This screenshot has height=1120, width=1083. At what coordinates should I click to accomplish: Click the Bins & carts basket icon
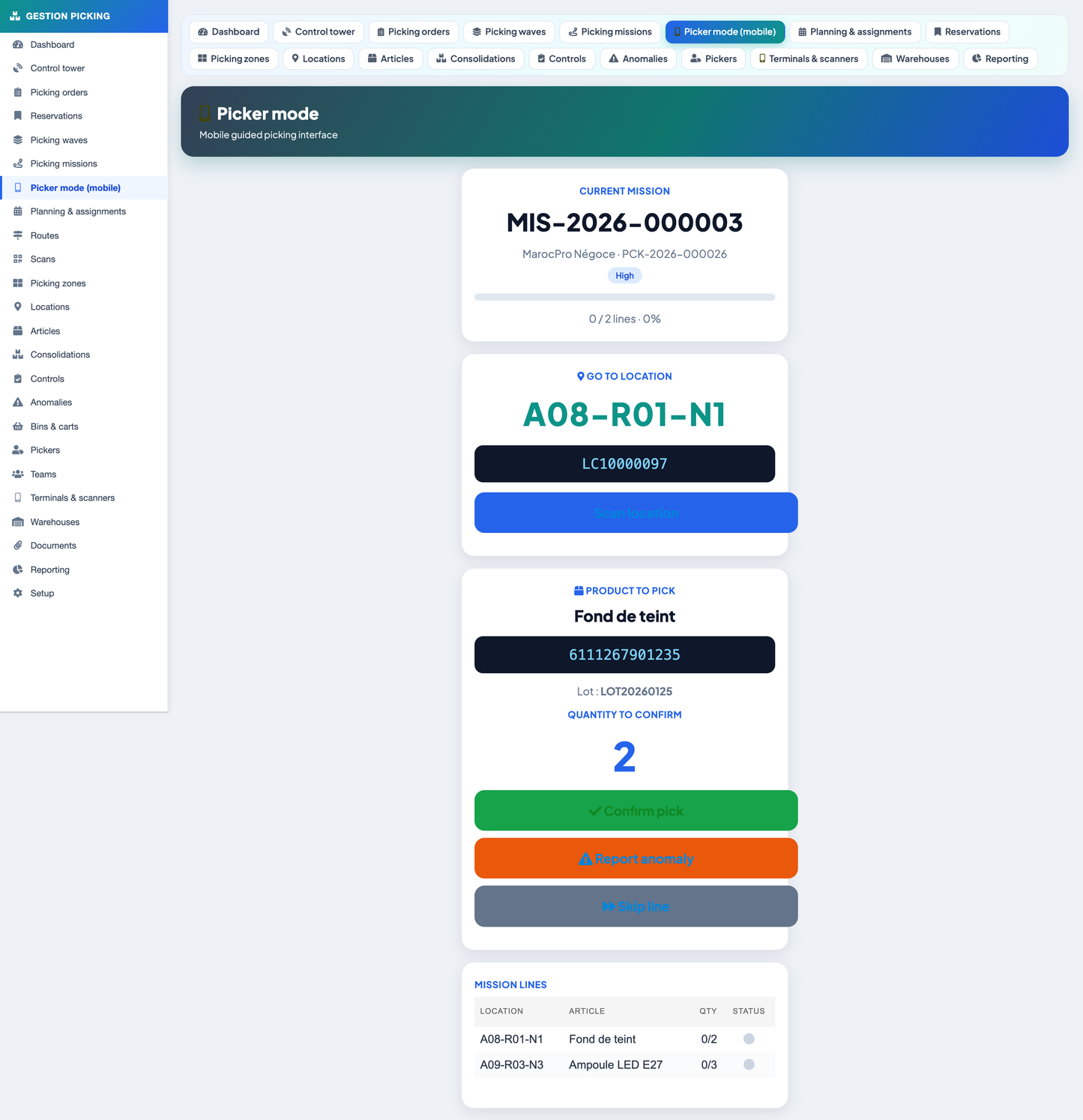point(18,427)
